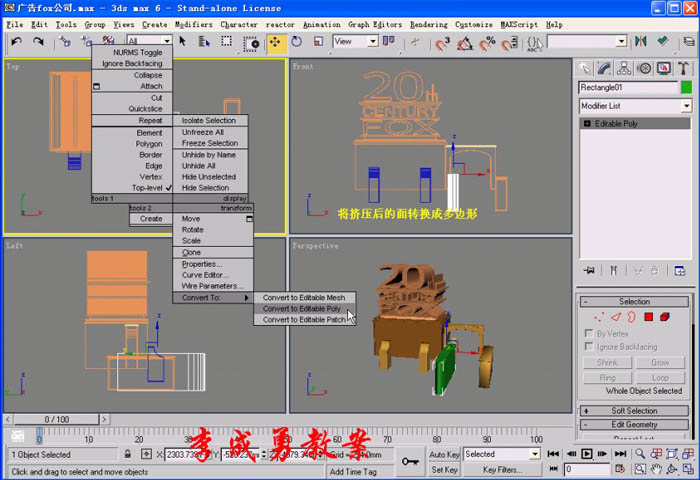Click the Play Animation button

point(587,454)
